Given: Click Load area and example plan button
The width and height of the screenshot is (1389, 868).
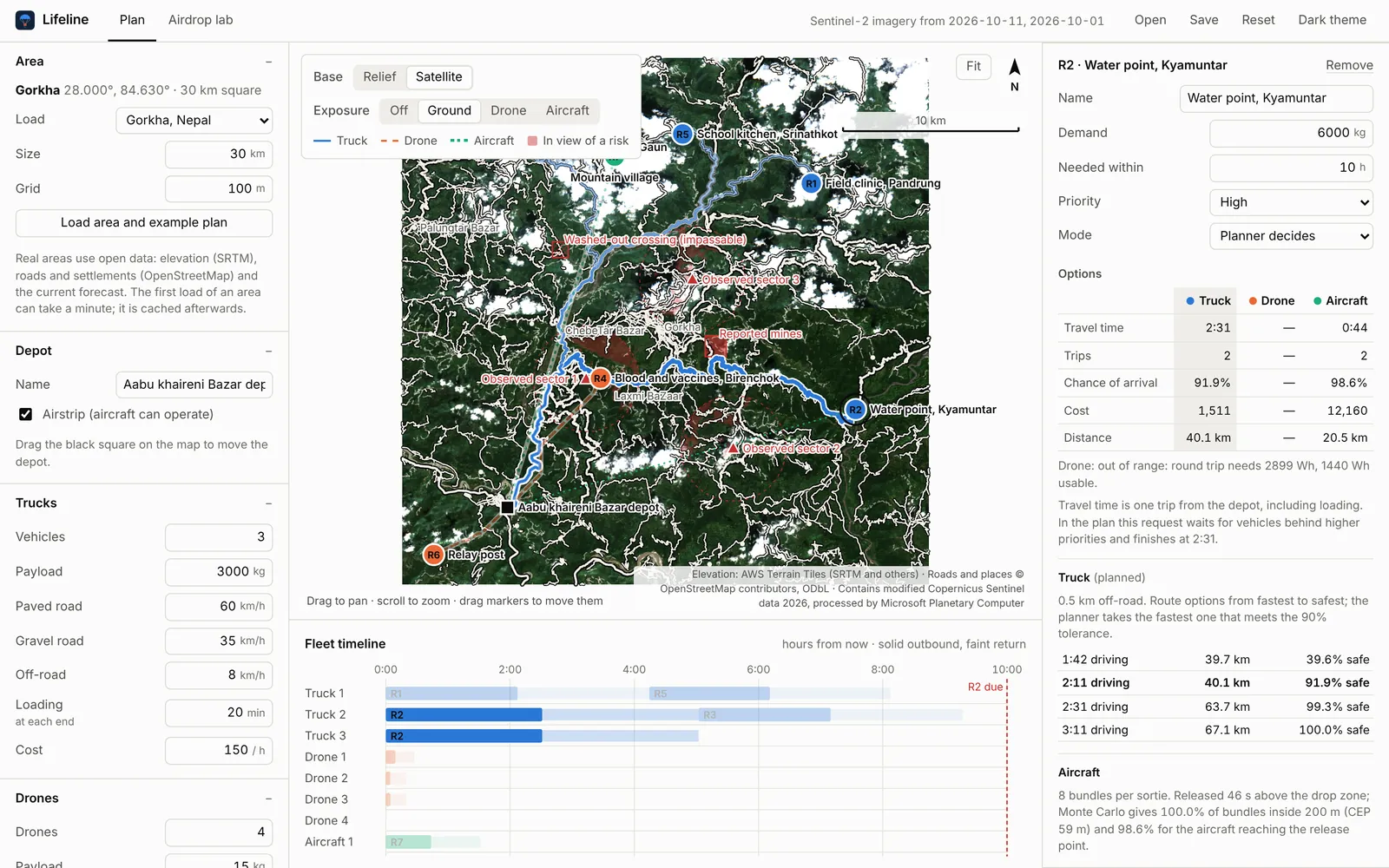Looking at the screenshot, I should [x=144, y=223].
